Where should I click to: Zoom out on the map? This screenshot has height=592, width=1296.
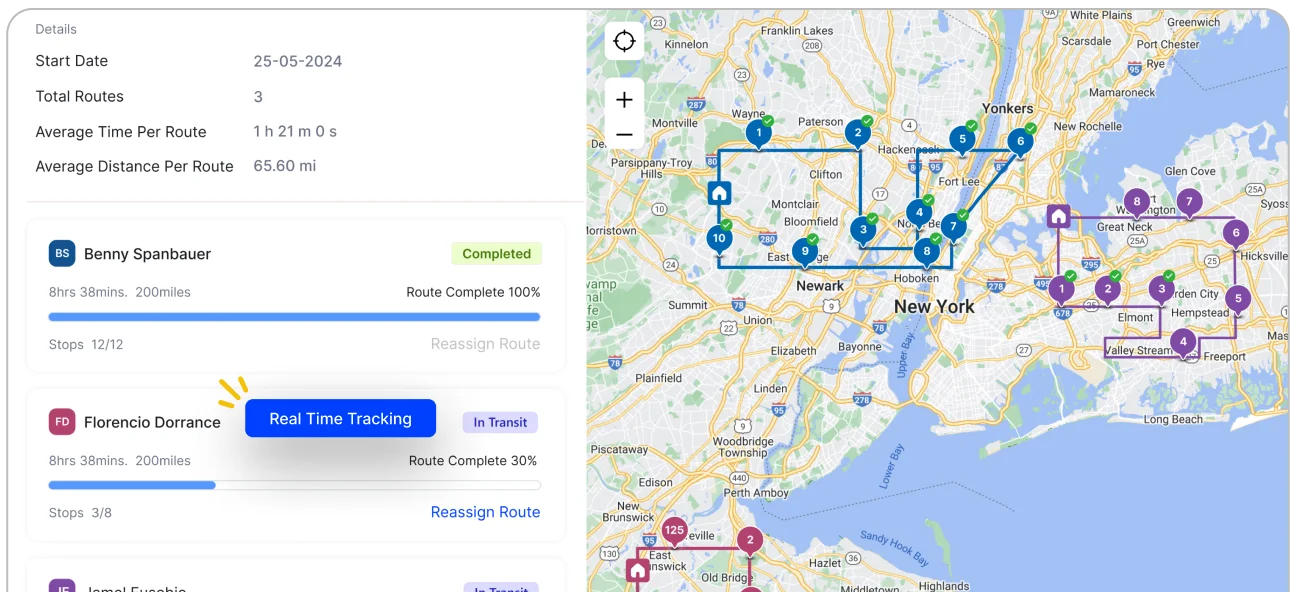coord(624,134)
